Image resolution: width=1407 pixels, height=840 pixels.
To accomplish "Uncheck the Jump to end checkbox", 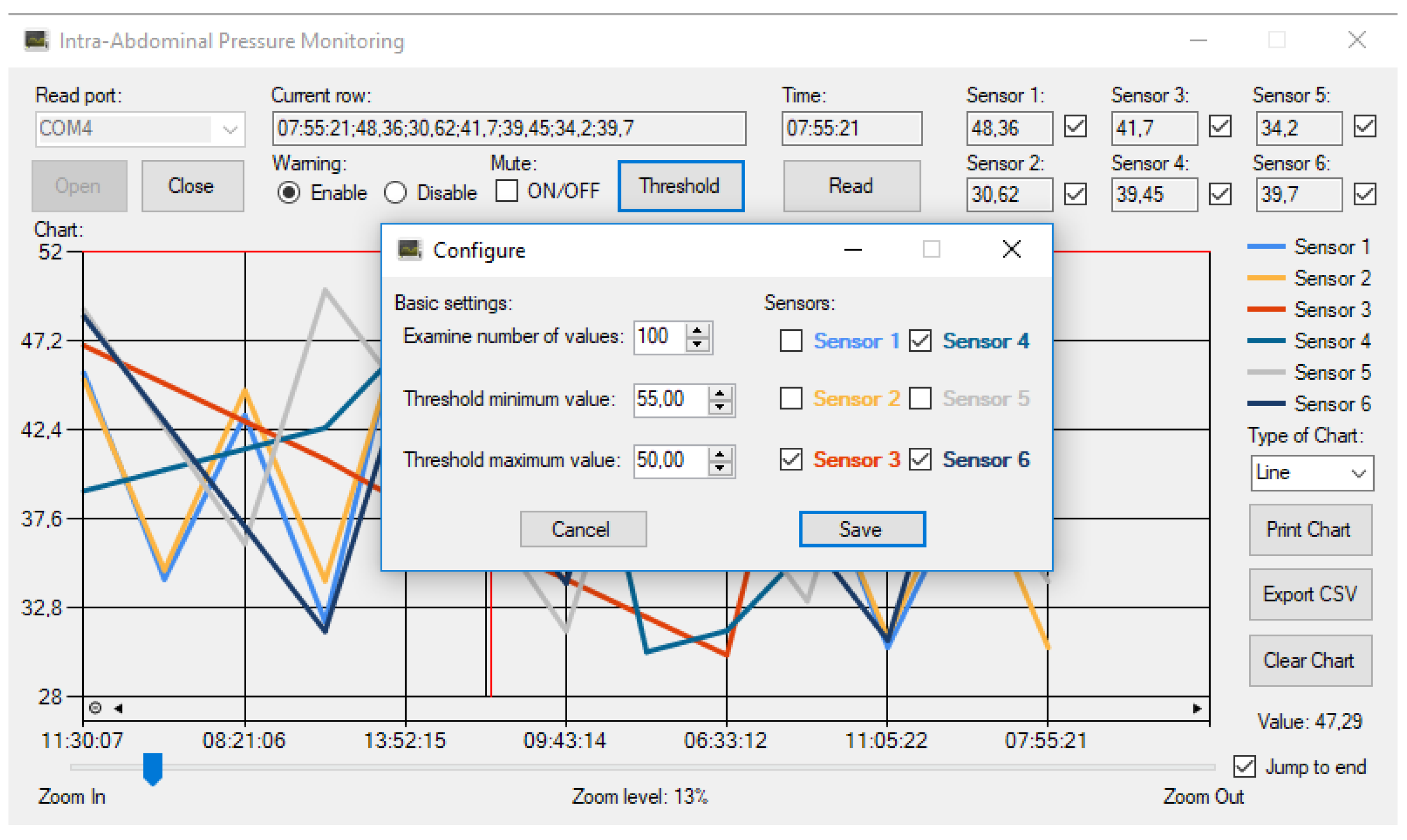I will (1244, 766).
